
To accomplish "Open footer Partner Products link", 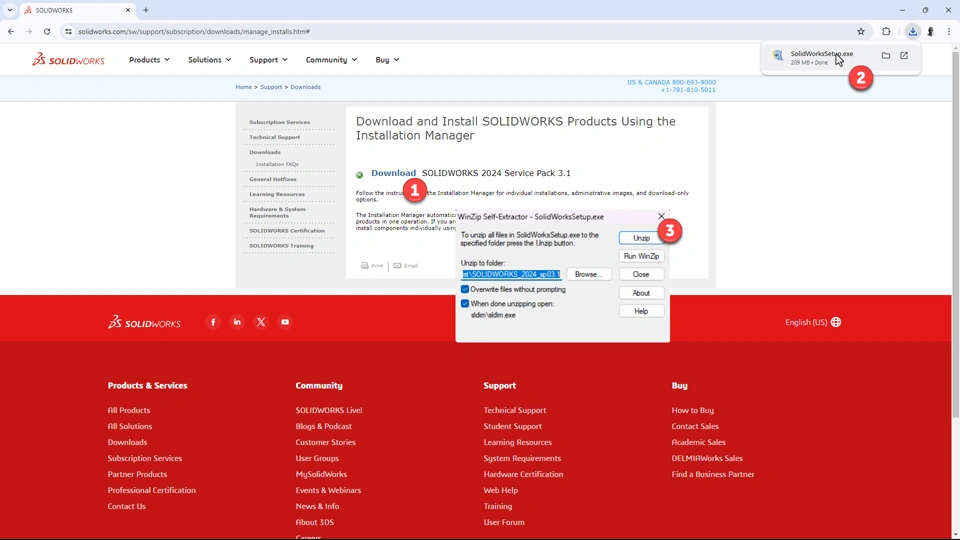I will click(137, 474).
